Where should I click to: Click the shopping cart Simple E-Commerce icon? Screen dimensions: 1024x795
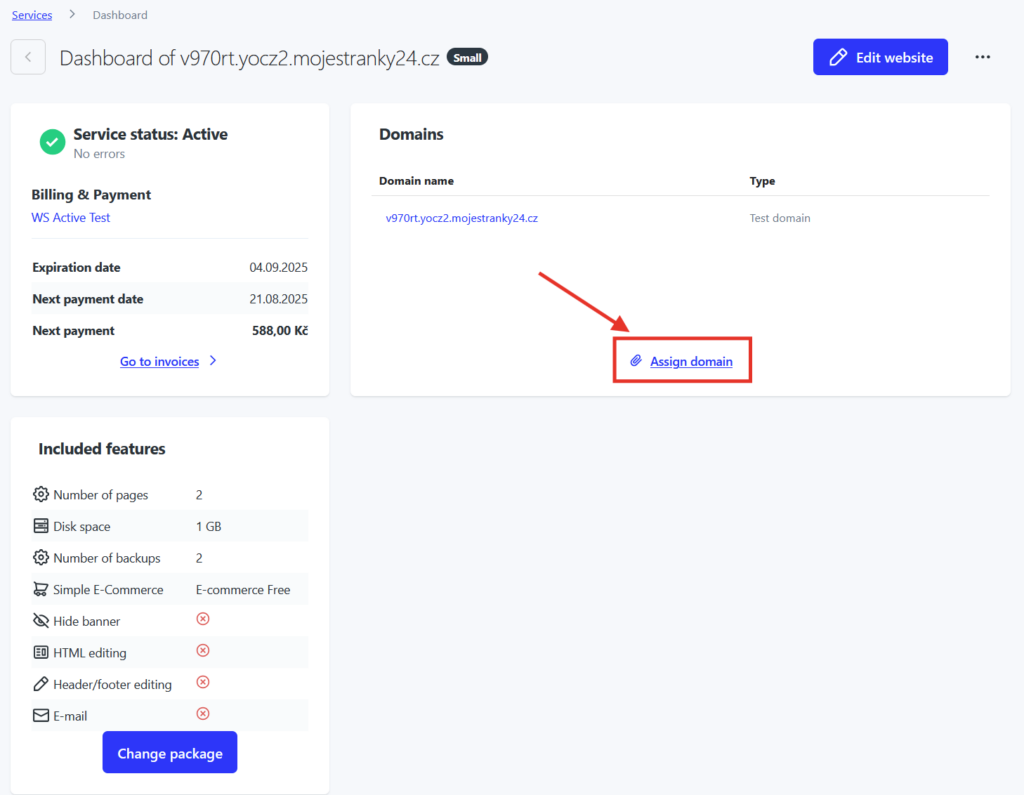[x=41, y=590]
